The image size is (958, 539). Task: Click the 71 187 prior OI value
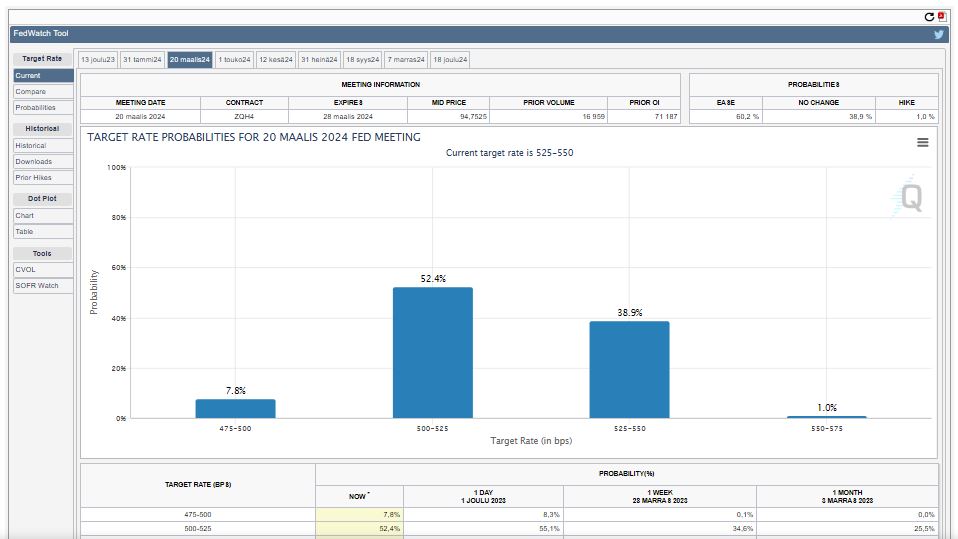pyautogui.click(x=666, y=116)
